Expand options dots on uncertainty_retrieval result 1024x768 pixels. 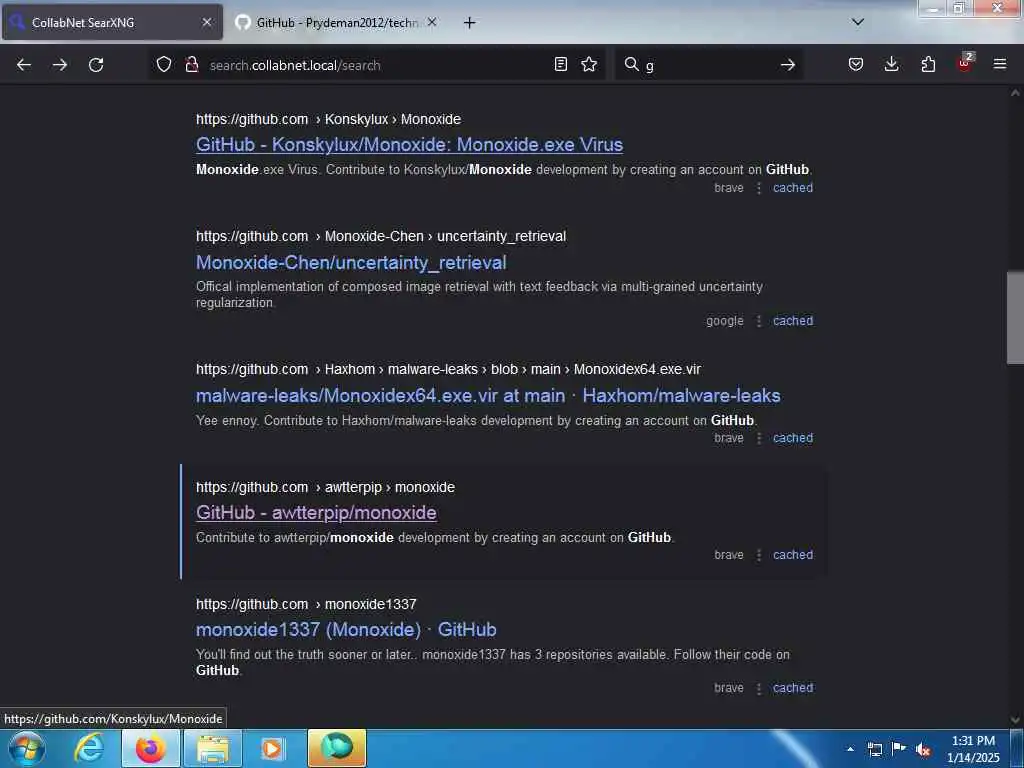759,321
